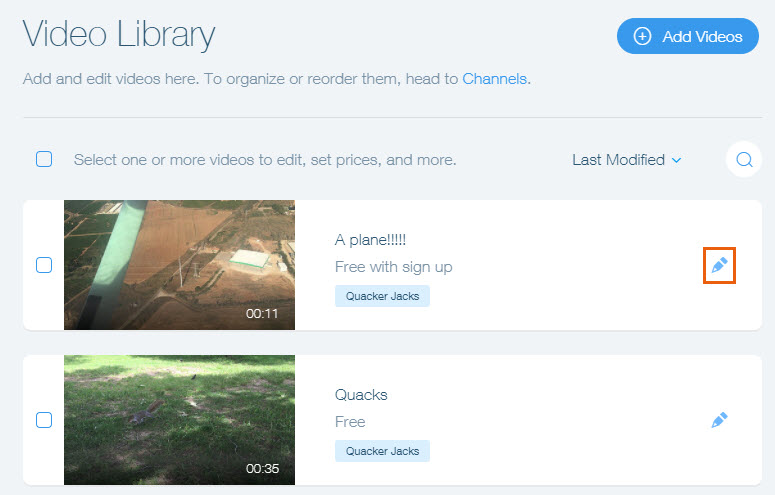Click Quacker Jacks tag on A plane!!!!!
Viewport: 775px width, 495px height.
pyautogui.click(x=382, y=296)
